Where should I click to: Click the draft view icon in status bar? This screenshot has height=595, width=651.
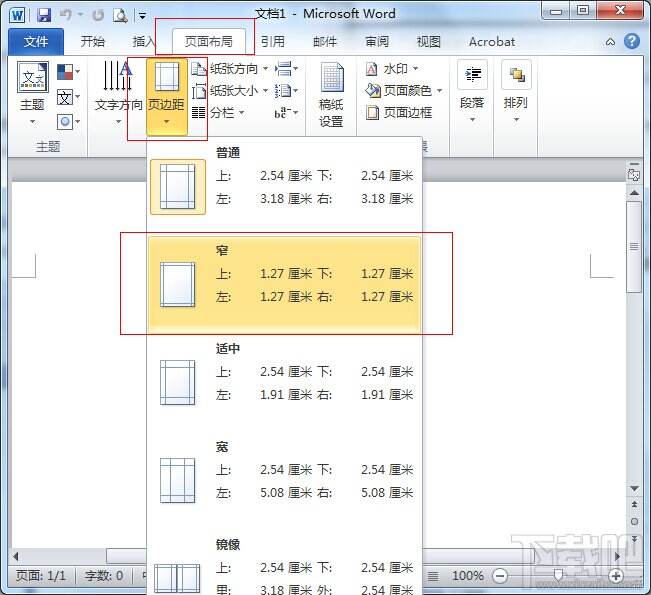[x=433, y=576]
